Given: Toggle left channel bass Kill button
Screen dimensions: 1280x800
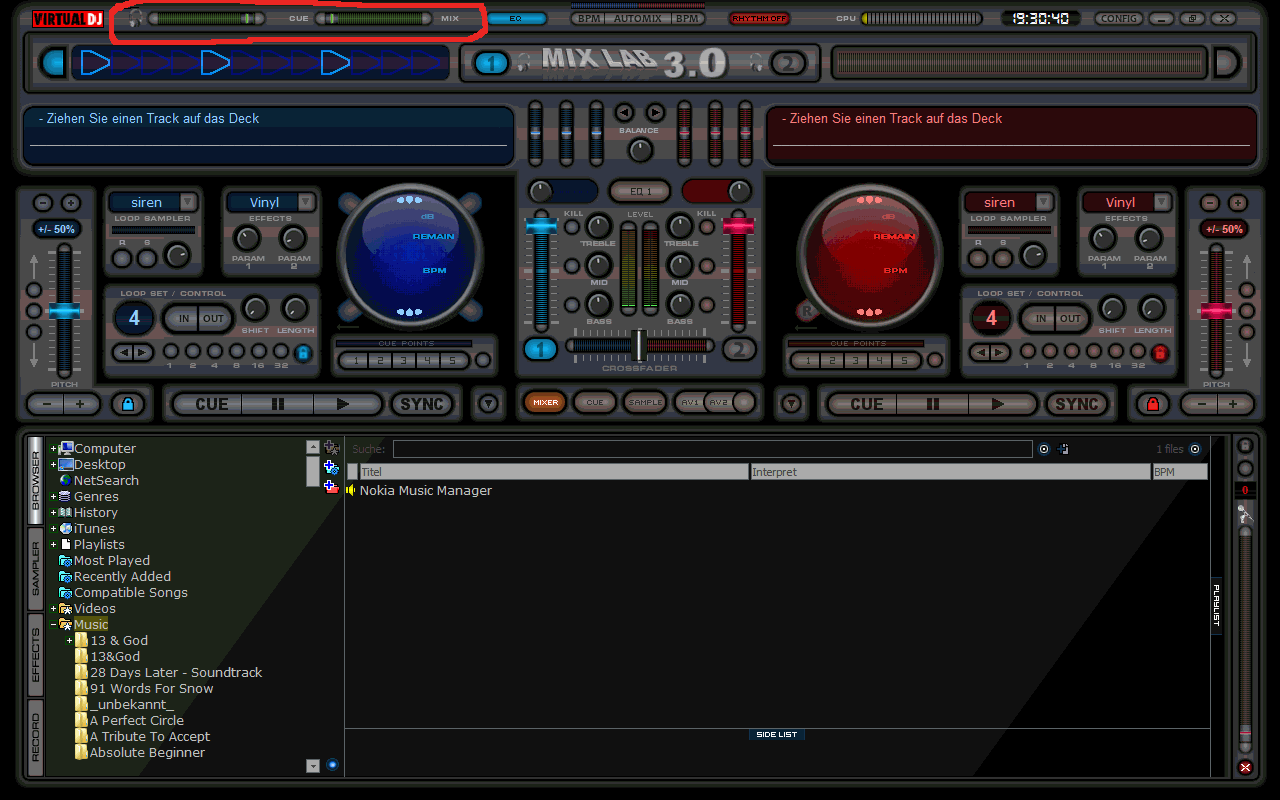Looking at the screenshot, I should (x=572, y=304).
